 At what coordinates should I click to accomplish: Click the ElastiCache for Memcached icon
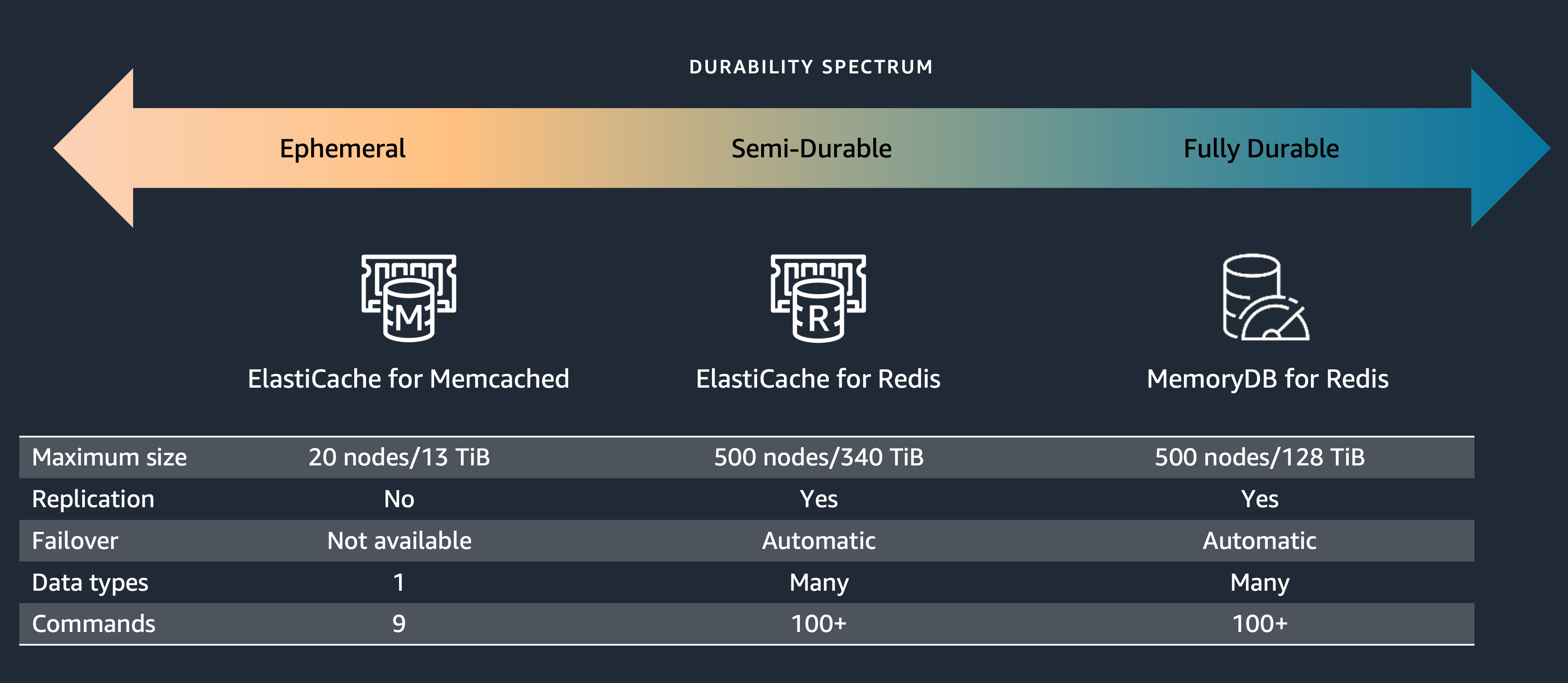pos(408,298)
